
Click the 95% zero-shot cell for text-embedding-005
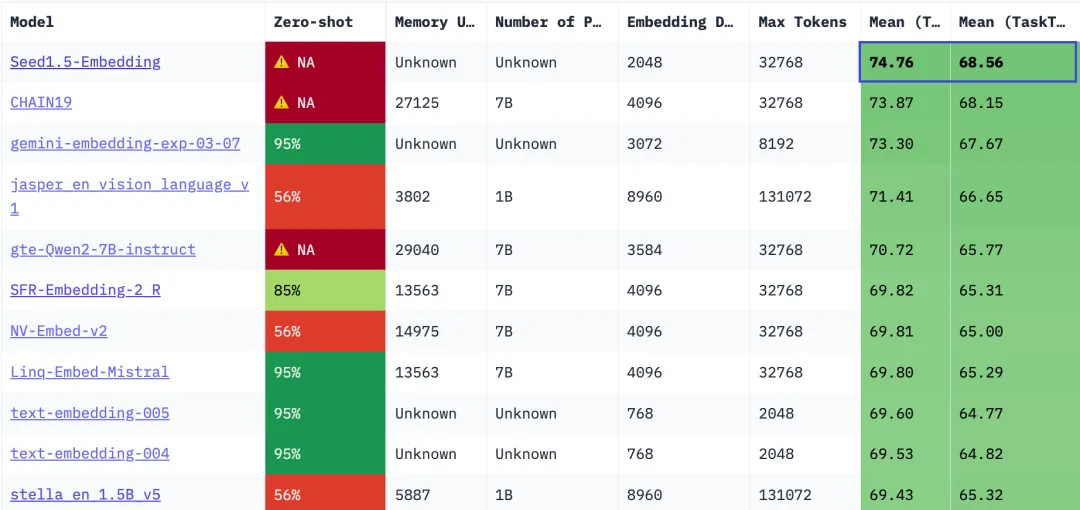point(325,414)
